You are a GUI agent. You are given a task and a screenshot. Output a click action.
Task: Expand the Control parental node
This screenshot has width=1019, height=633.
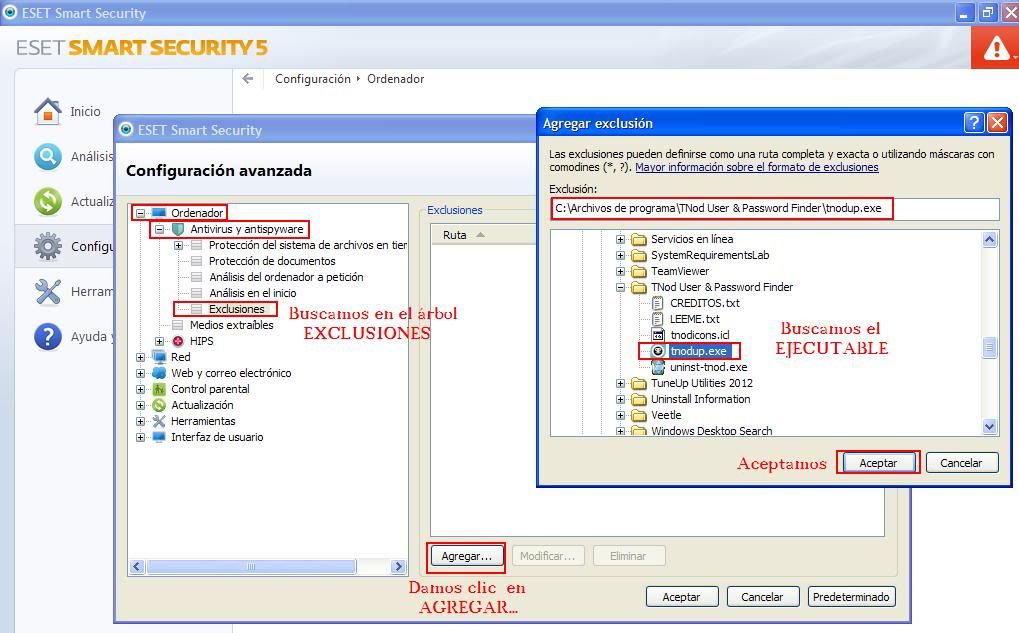pyautogui.click(x=140, y=389)
